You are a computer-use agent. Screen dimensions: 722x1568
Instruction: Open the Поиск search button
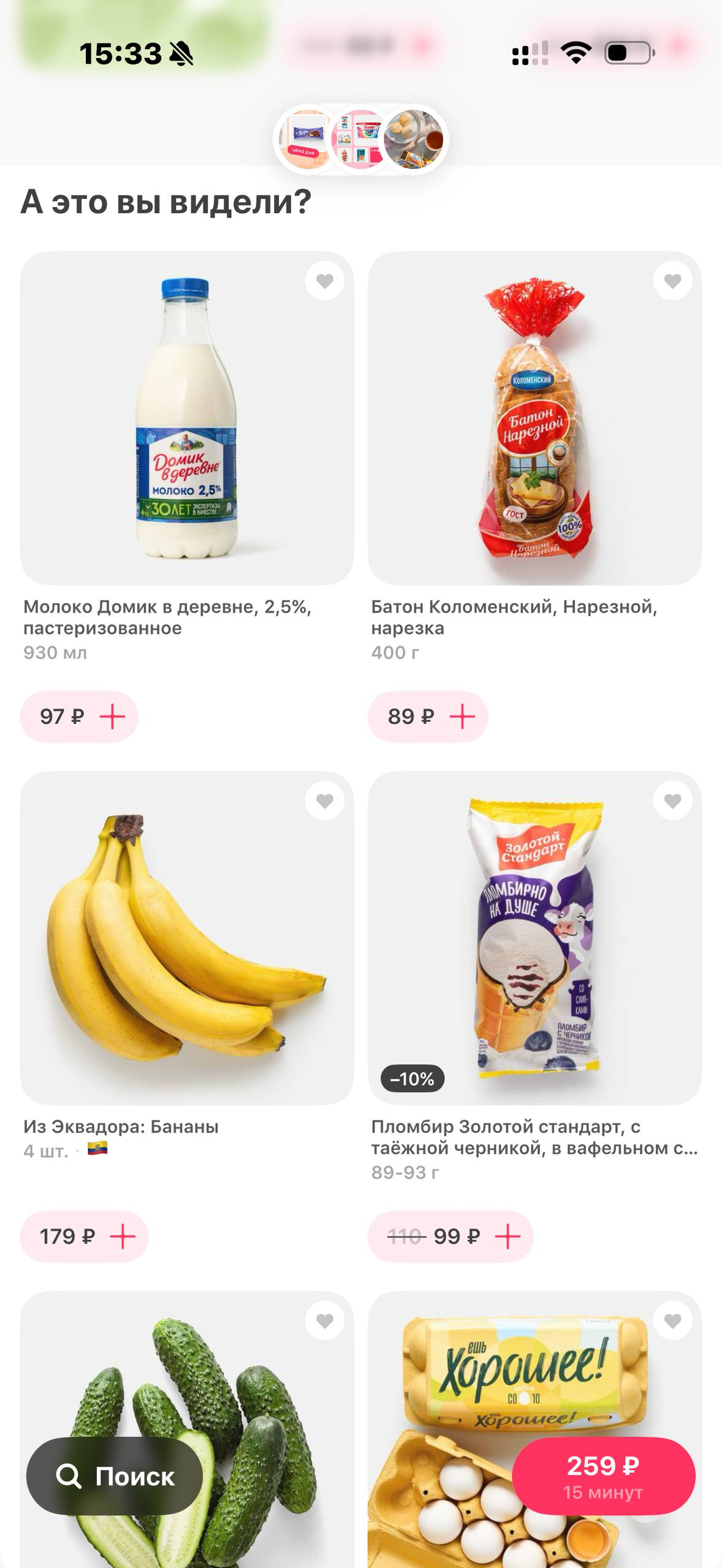click(115, 1476)
